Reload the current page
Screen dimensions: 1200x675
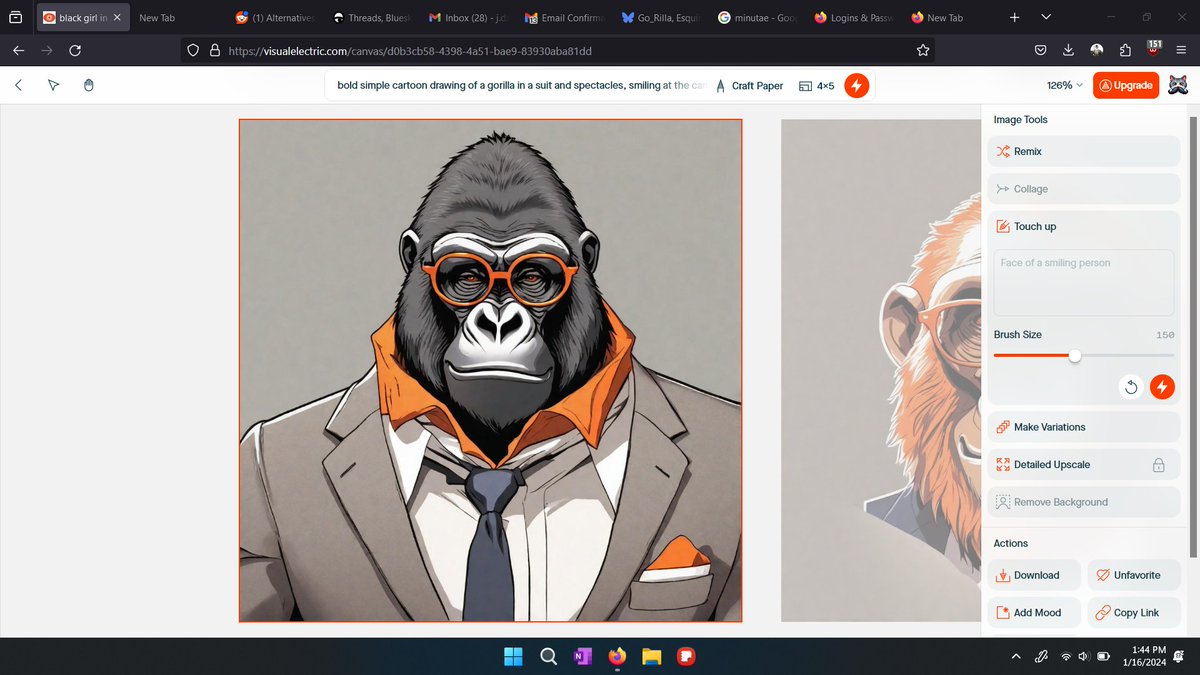[x=76, y=50]
